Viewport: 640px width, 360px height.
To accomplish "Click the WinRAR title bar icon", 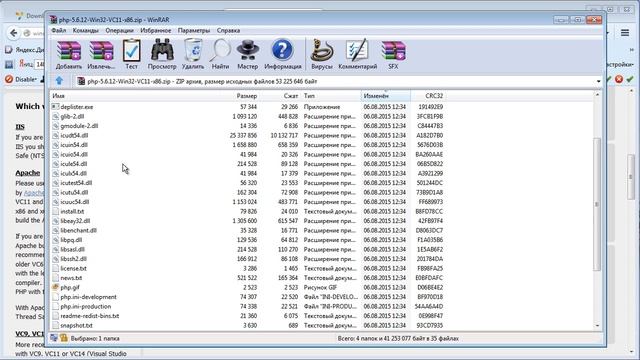I will [x=53, y=20].
